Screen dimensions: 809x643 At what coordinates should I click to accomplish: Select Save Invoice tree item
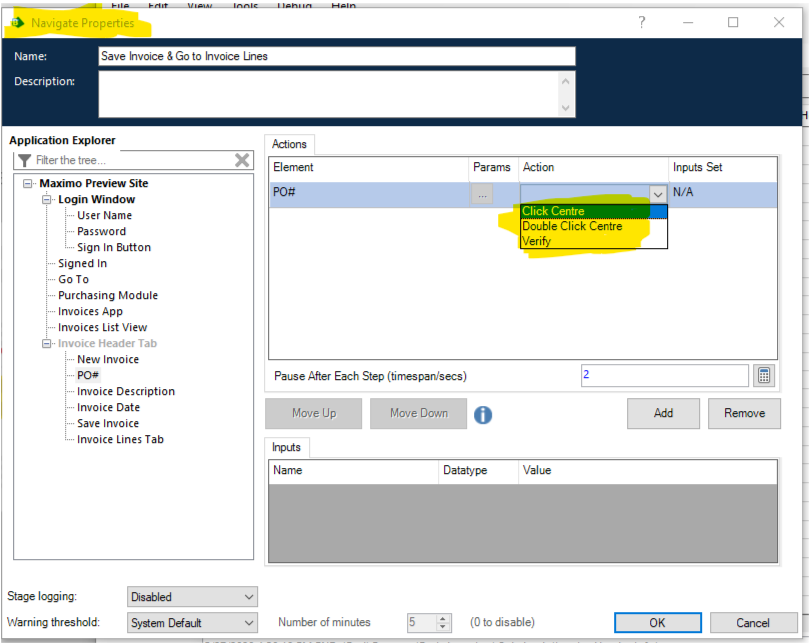(108, 423)
